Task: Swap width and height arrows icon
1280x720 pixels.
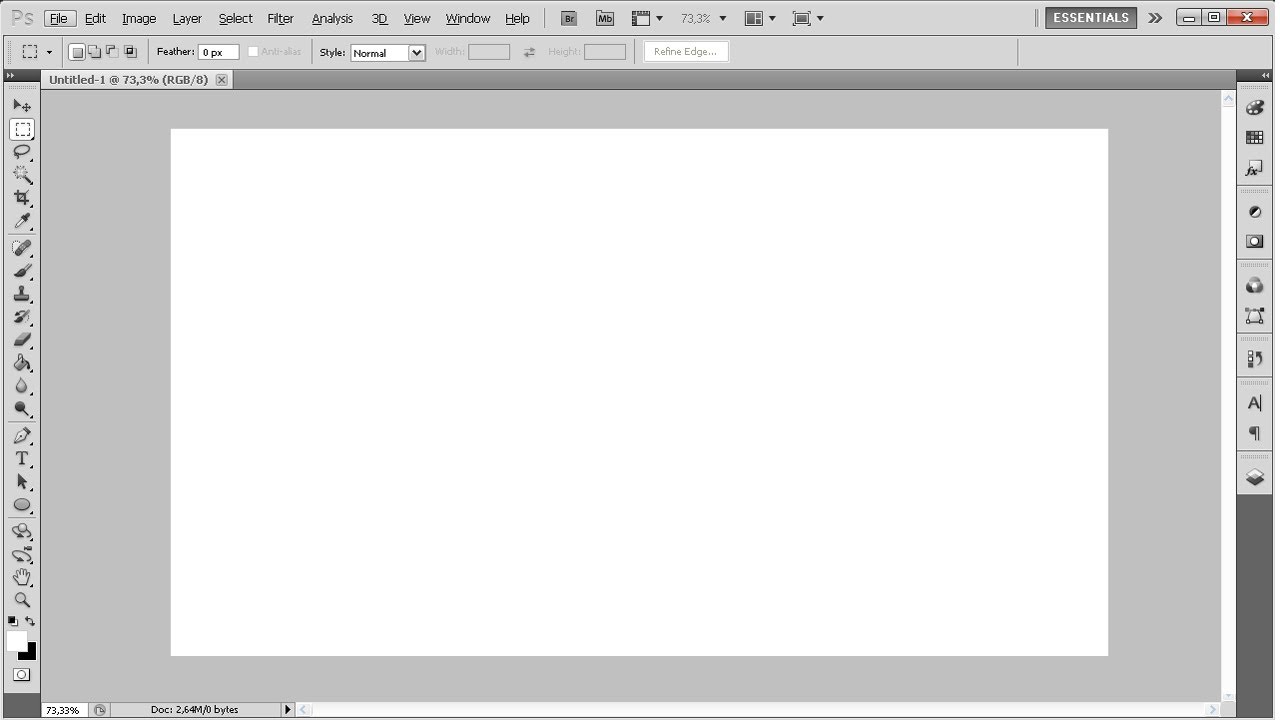Action: pos(529,52)
